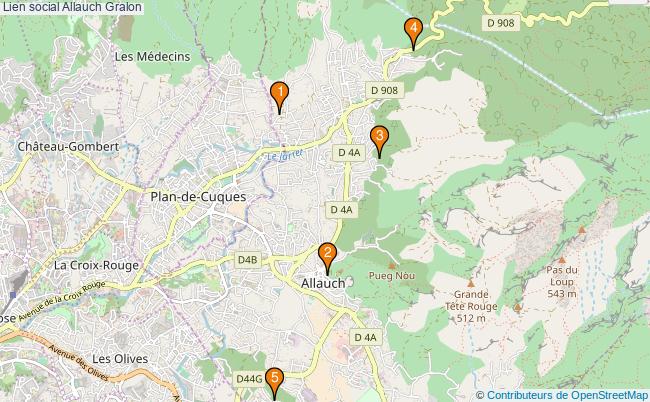650x402 pixels.
Task: Click the Les Médecins place label
Action: 153,56
